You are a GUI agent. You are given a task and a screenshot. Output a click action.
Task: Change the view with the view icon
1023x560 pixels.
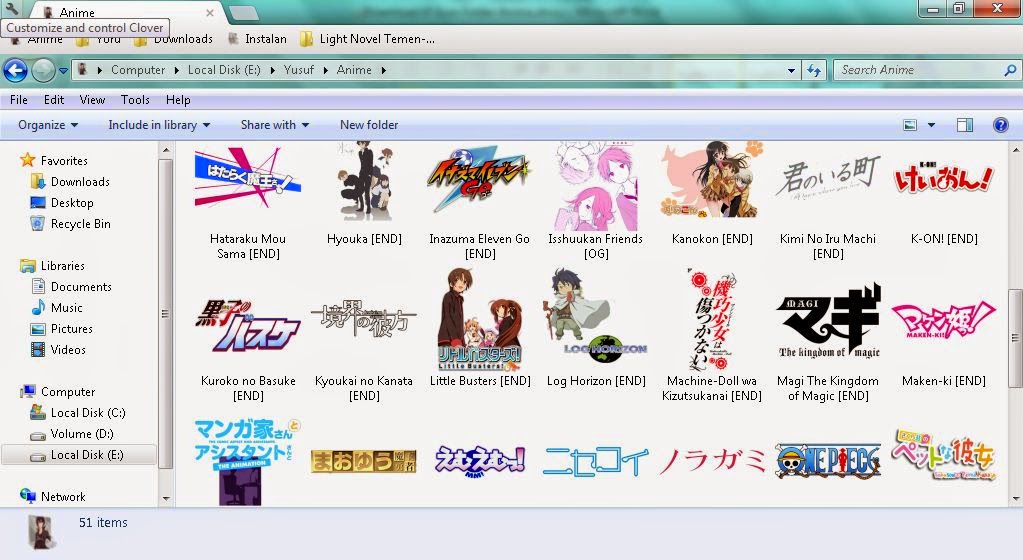[x=910, y=125]
